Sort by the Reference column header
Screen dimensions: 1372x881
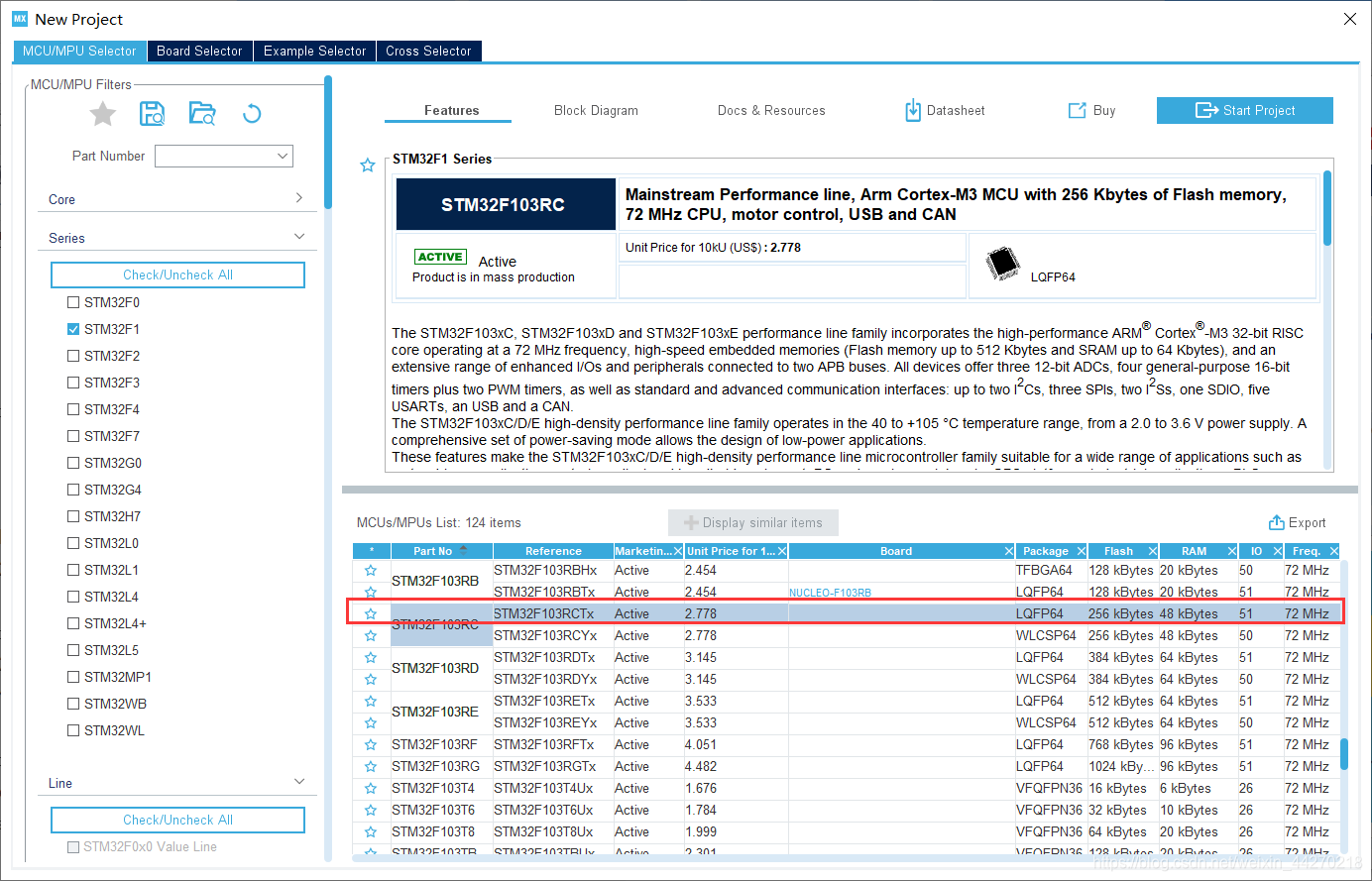553,551
